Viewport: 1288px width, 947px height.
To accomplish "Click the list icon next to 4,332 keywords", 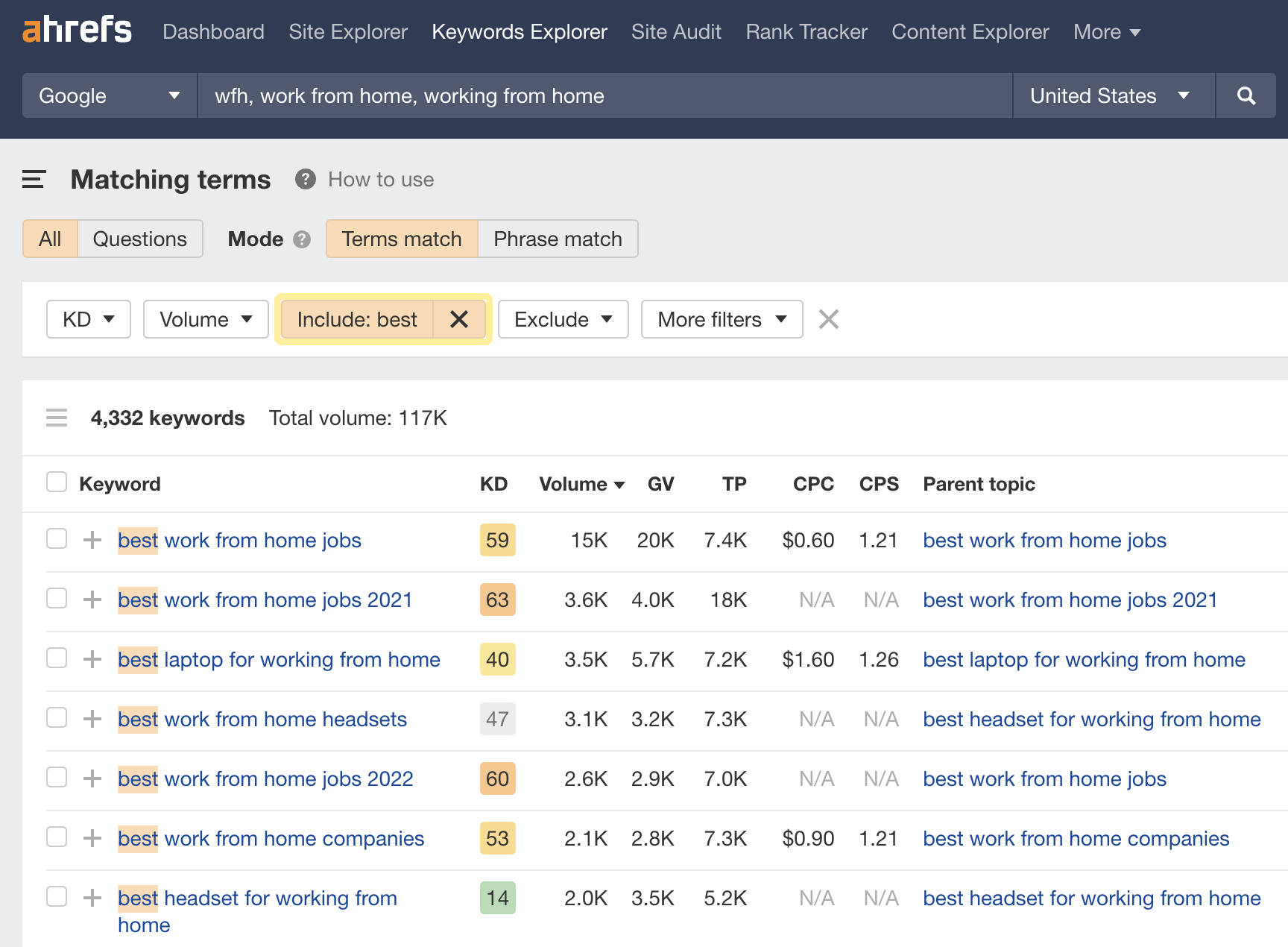I will 57,418.
